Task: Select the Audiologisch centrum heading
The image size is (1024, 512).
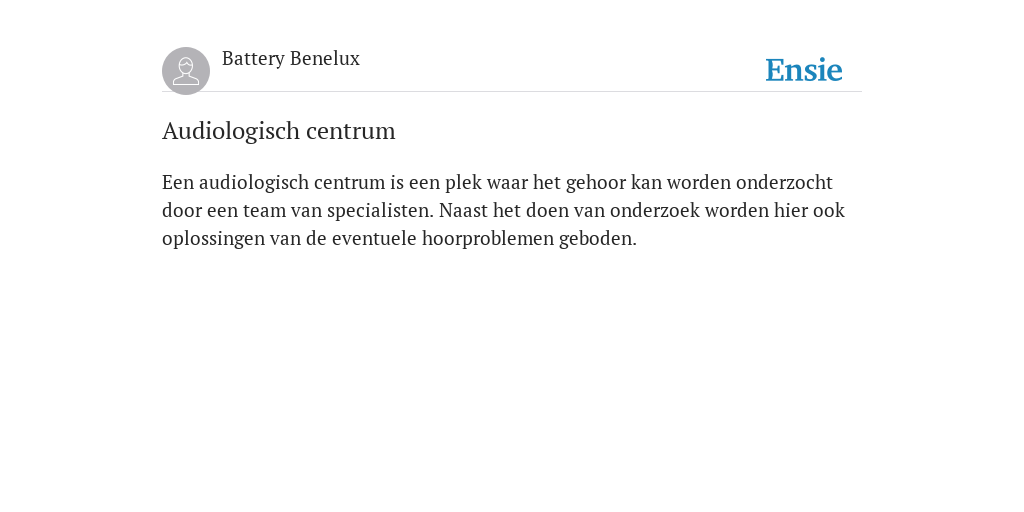Action: (279, 131)
